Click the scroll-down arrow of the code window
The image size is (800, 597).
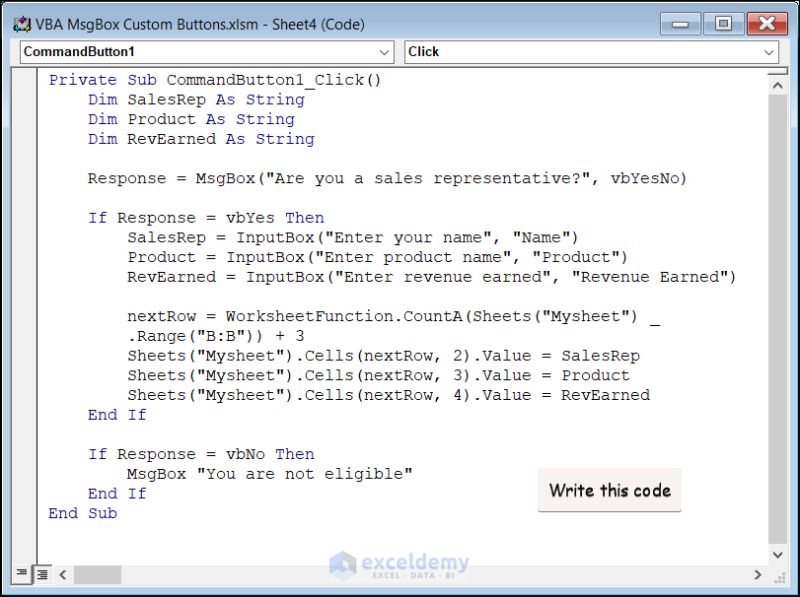(779, 554)
